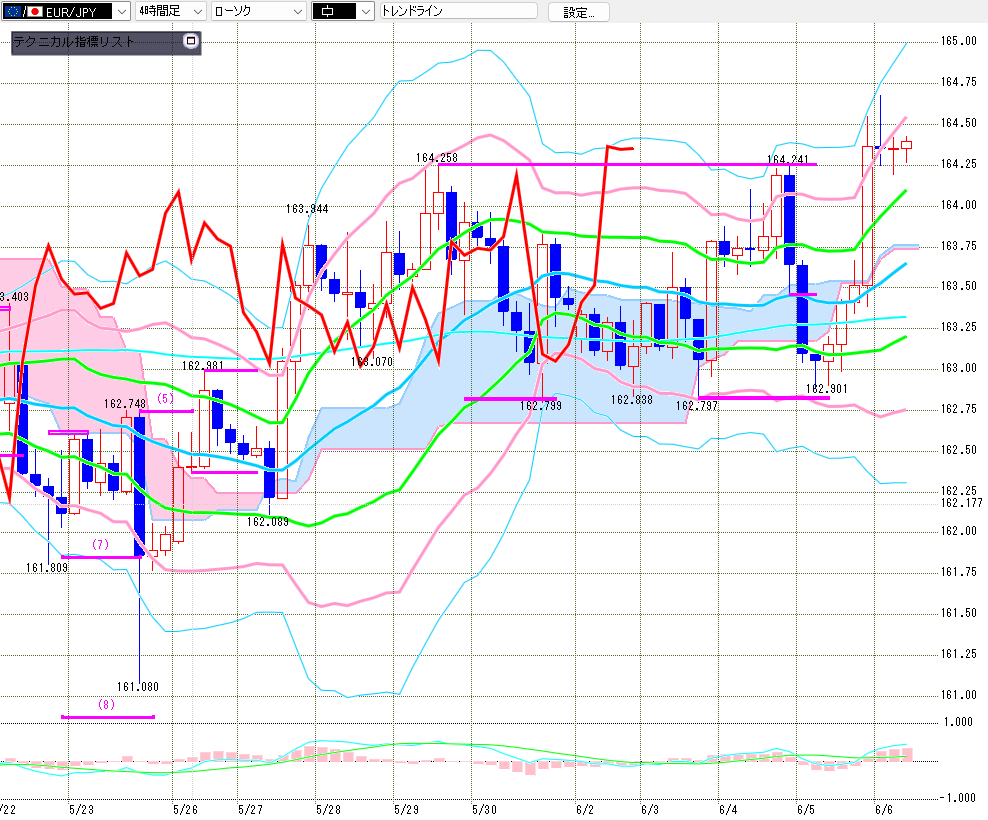Select the 1.000 oscillator scale value
Screen dimensions: 988x820
click(x=958, y=722)
